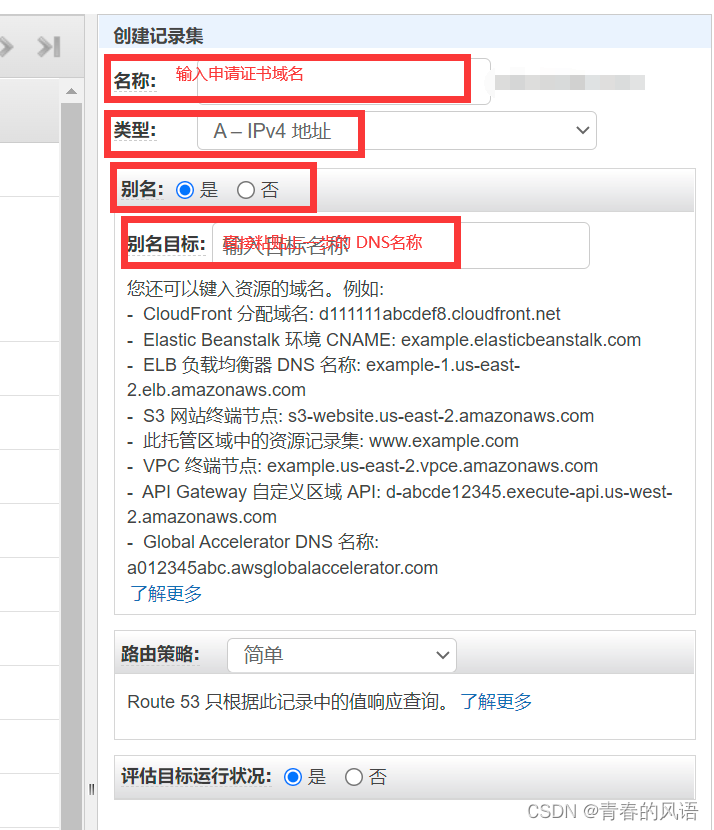This screenshot has width=714, height=830.
Task: Click the a012345abc.awsglobalaccelerator.com example text
Action: [x=283, y=568]
